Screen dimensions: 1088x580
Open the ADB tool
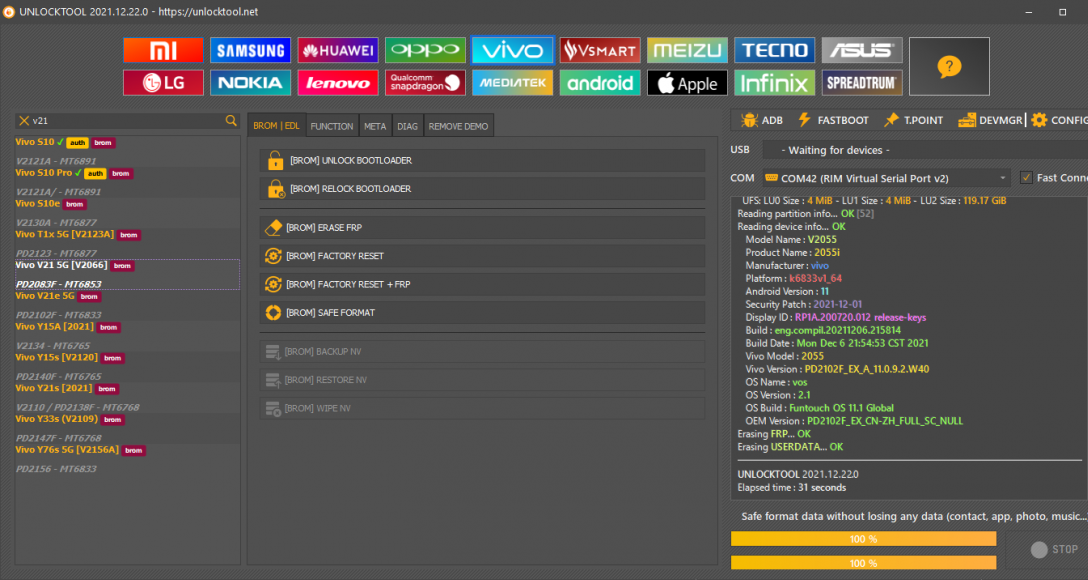coord(762,120)
